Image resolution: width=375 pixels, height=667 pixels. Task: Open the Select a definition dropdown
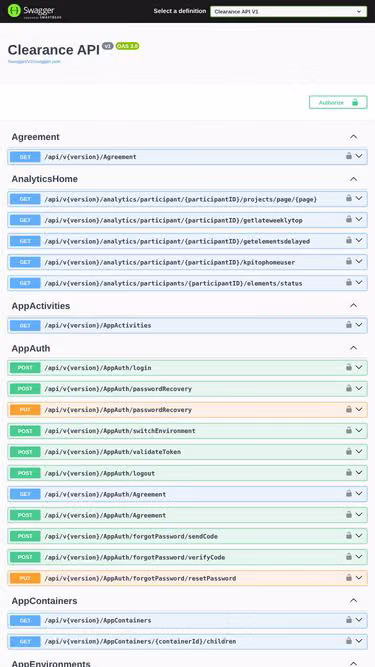[289, 11]
